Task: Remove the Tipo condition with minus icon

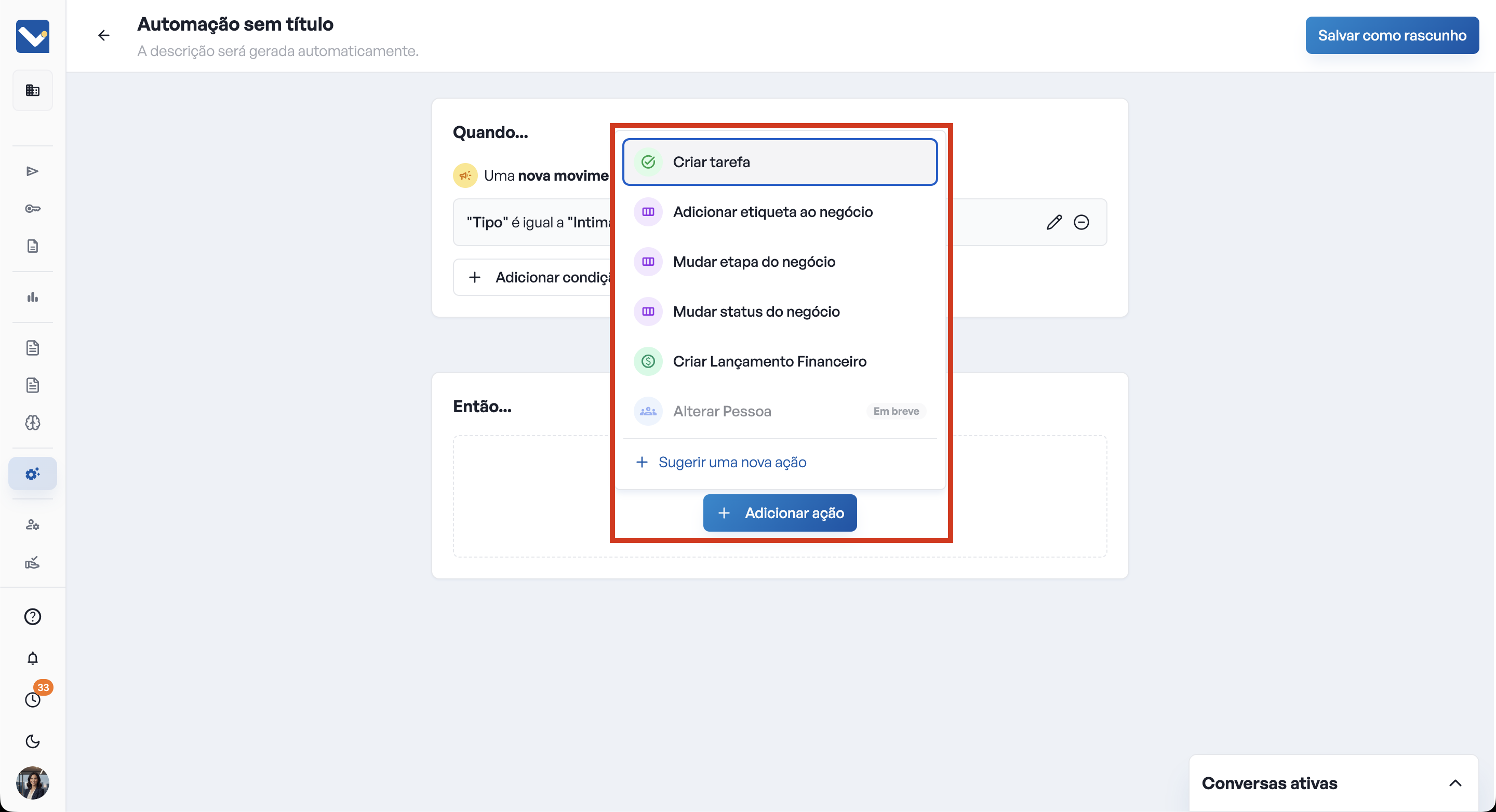Action: tap(1081, 222)
